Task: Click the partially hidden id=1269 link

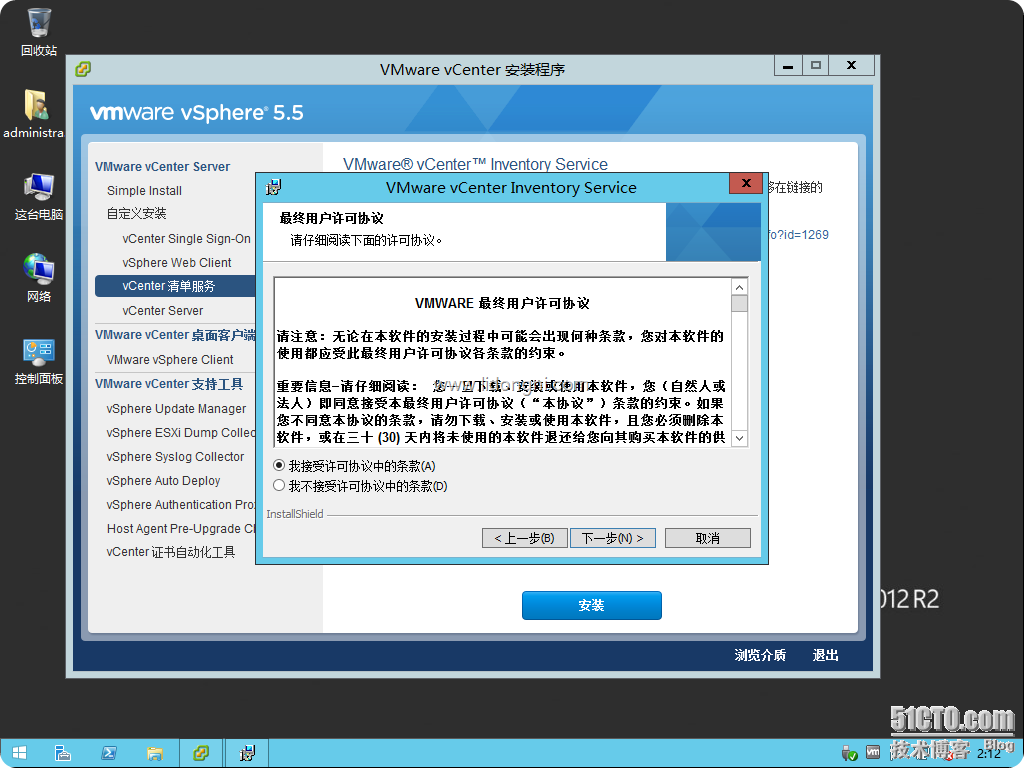Action: pyautogui.click(x=799, y=234)
